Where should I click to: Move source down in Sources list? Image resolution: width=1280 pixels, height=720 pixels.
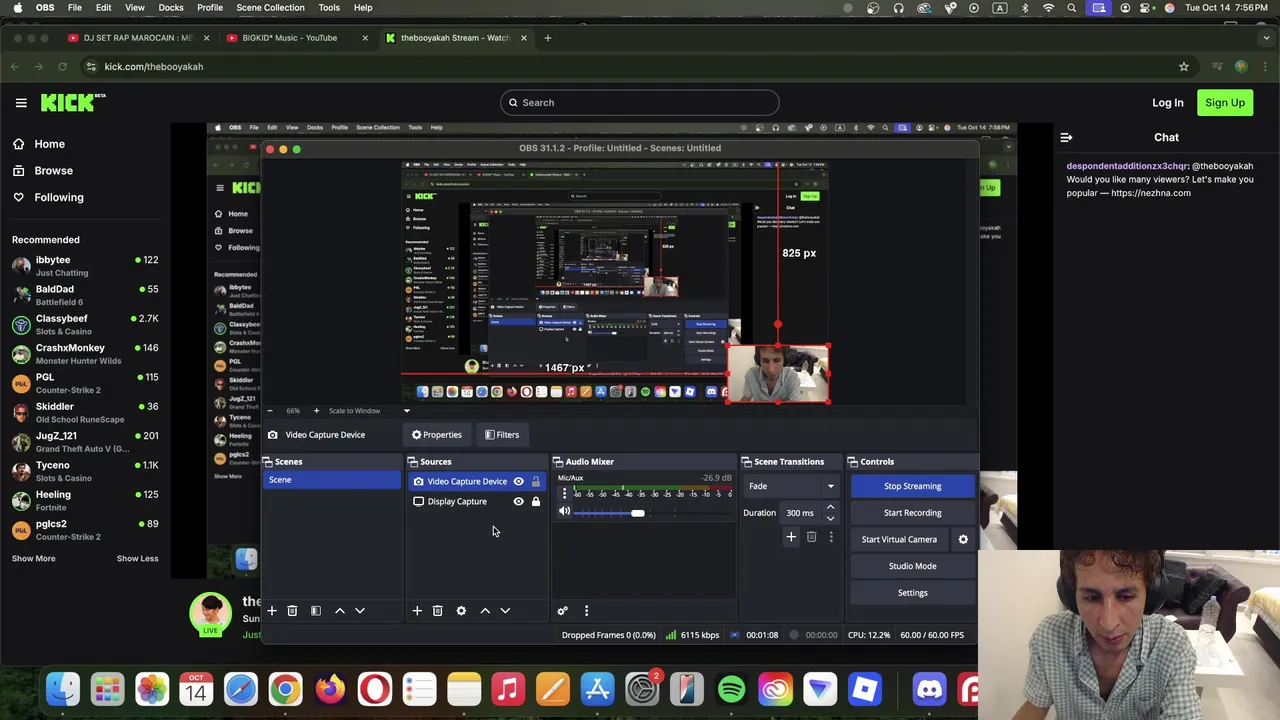pos(505,611)
